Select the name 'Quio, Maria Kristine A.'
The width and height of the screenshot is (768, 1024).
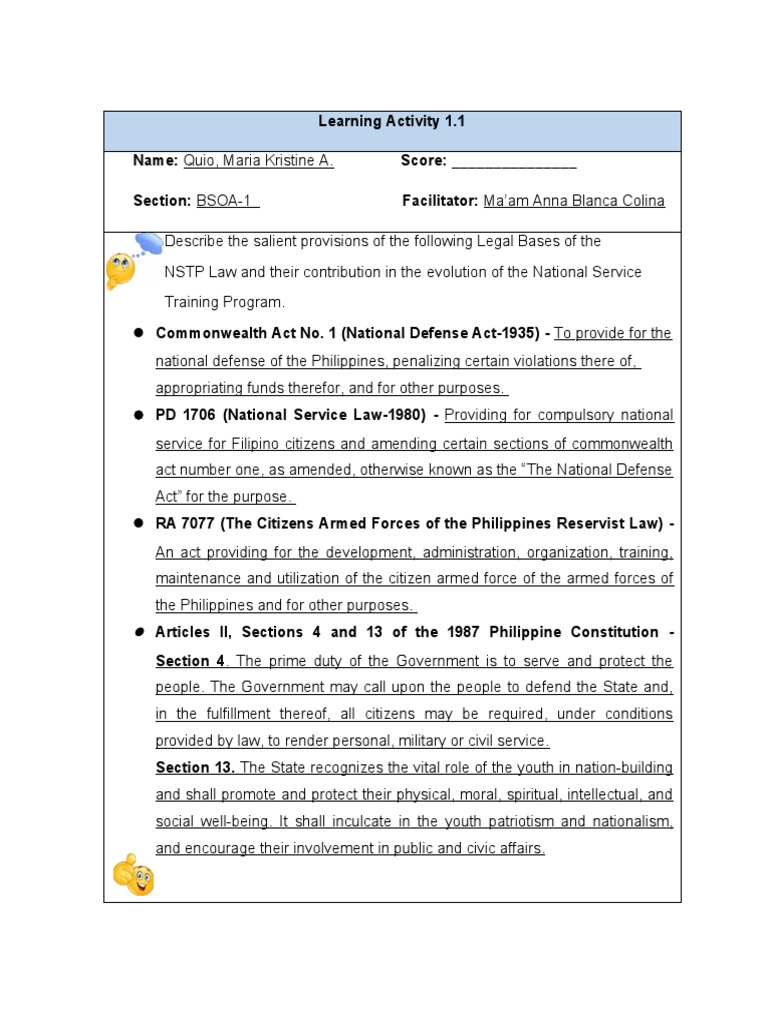[258, 161]
